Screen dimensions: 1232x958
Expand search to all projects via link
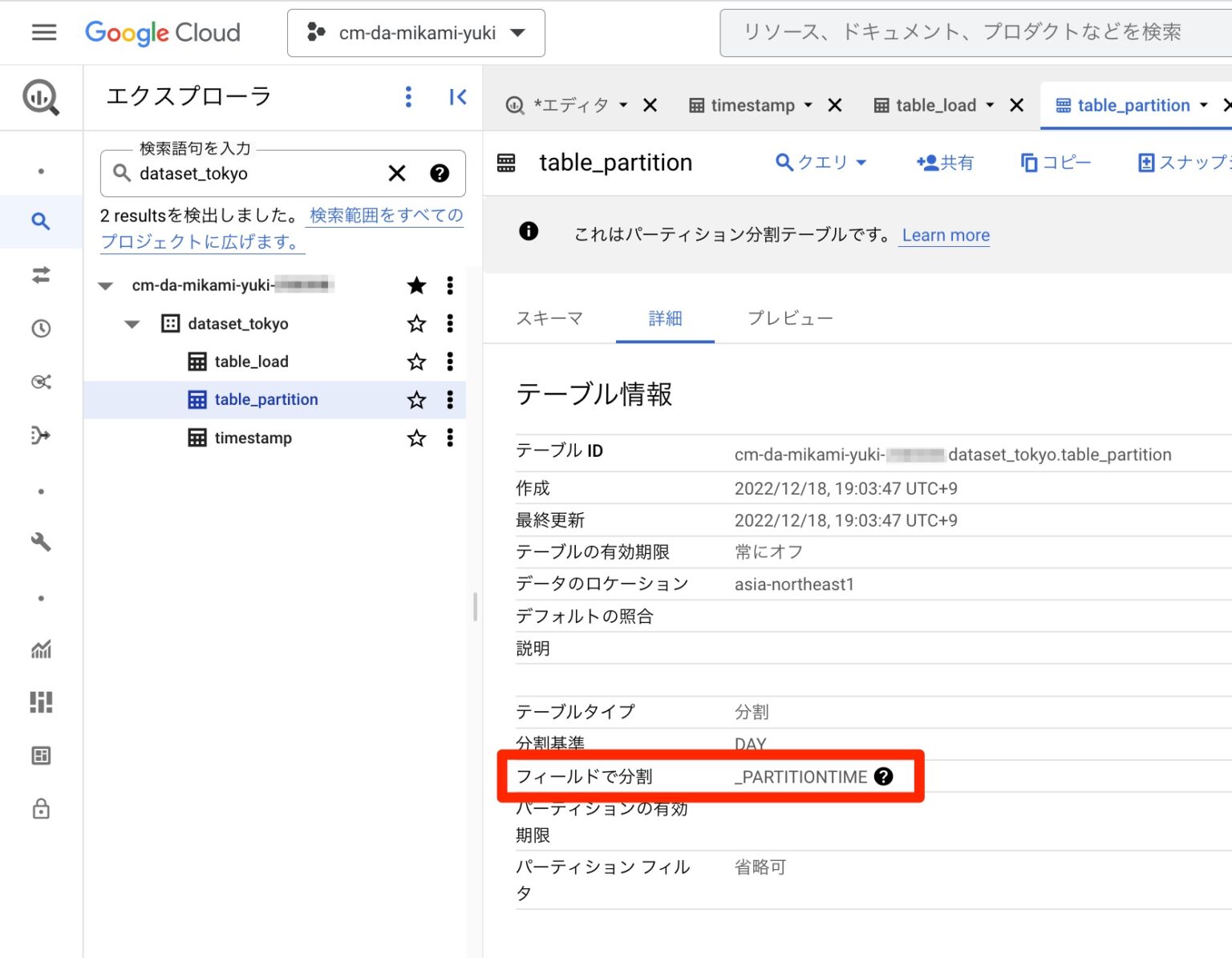(x=384, y=215)
